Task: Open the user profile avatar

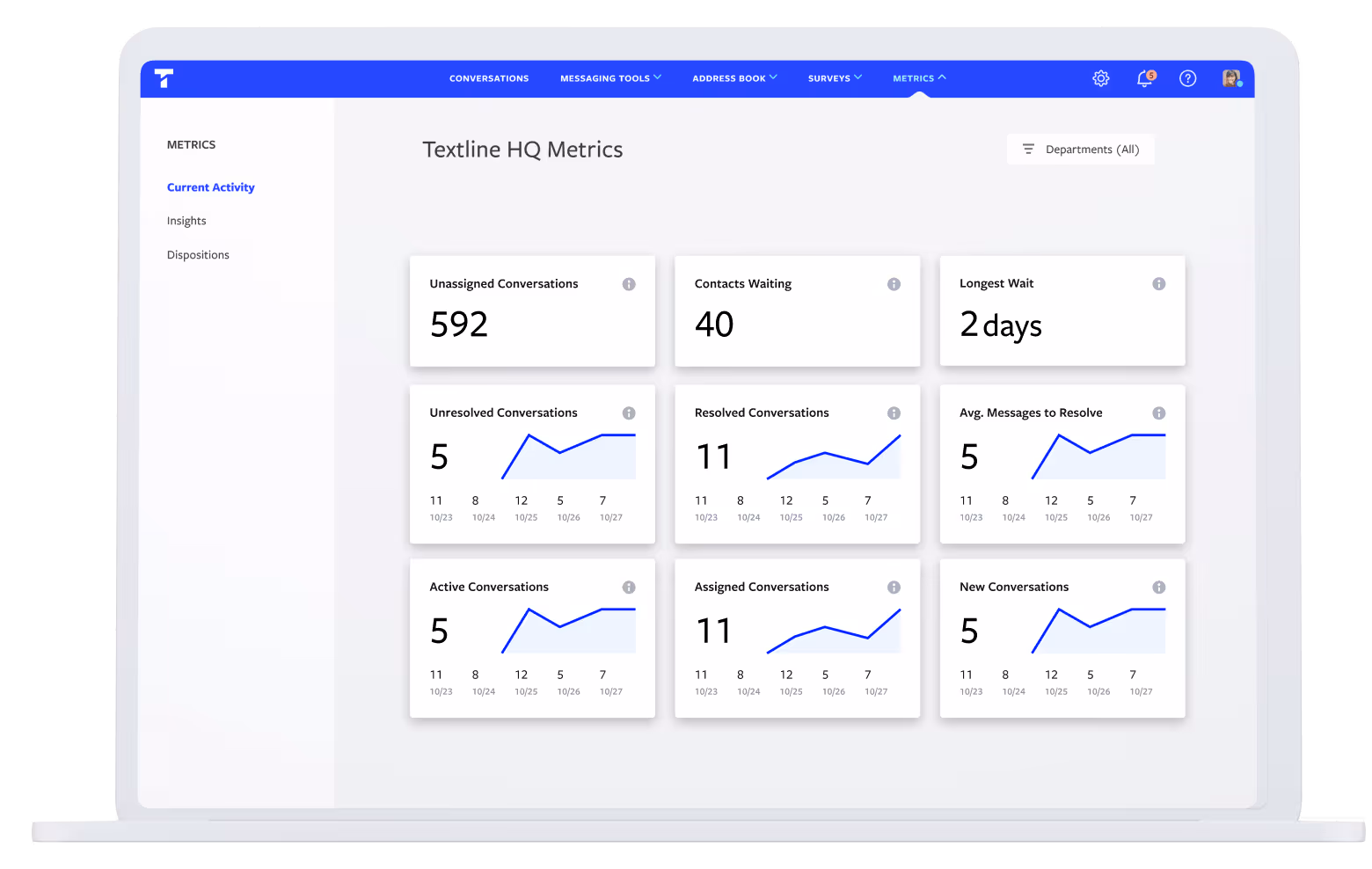Action: [1231, 78]
